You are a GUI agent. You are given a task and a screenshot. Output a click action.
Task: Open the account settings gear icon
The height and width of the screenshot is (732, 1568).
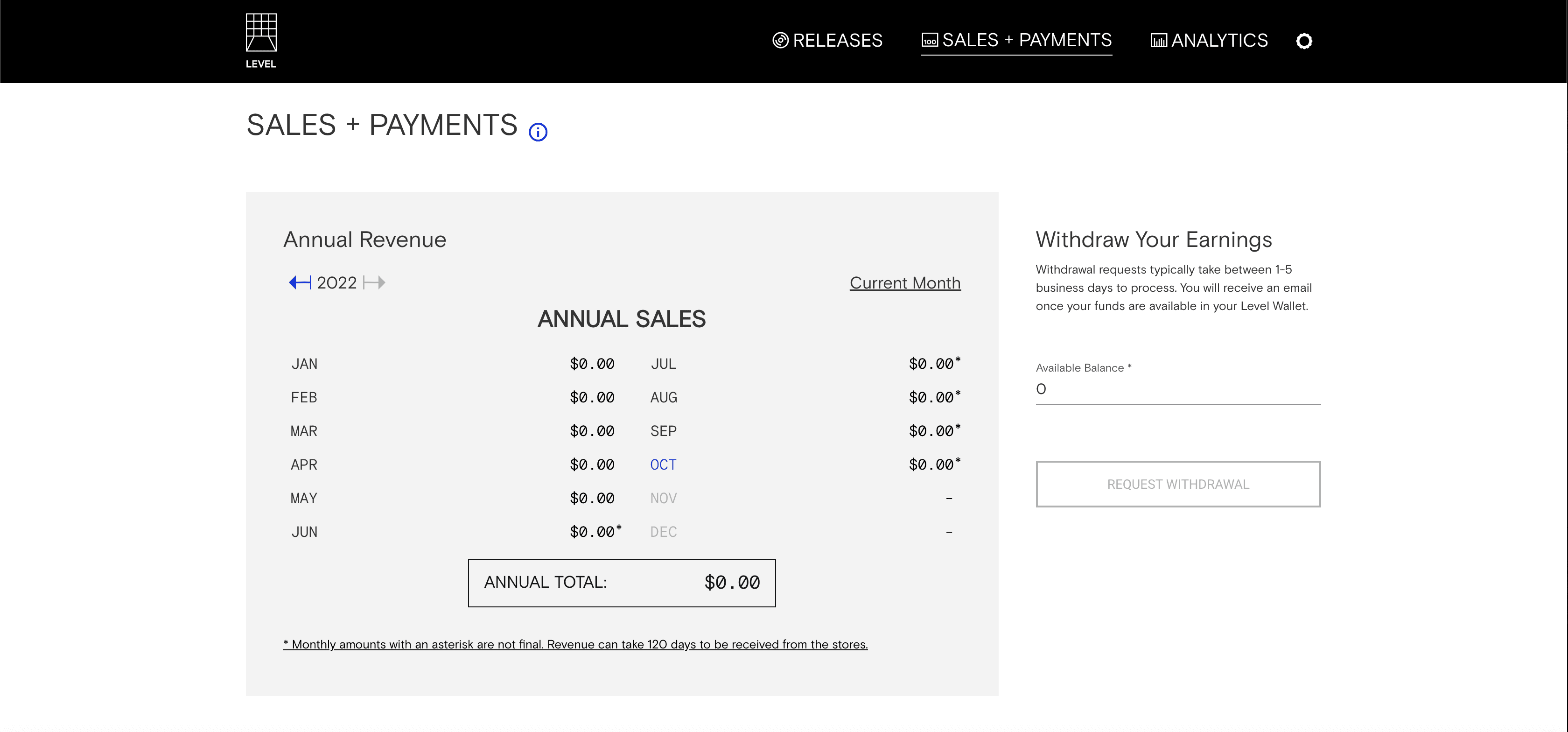pyautogui.click(x=1304, y=42)
